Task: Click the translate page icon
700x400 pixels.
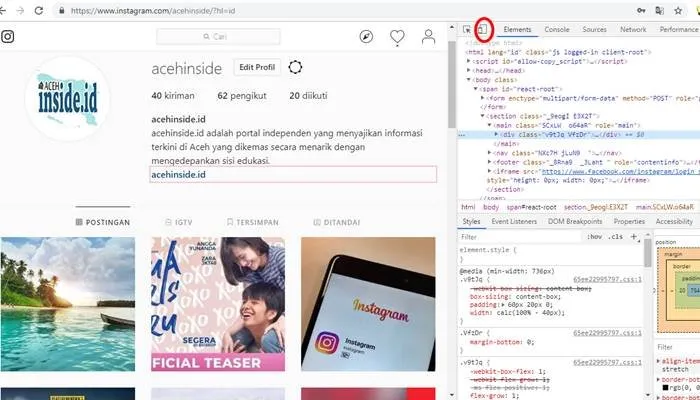Action: tap(659, 10)
